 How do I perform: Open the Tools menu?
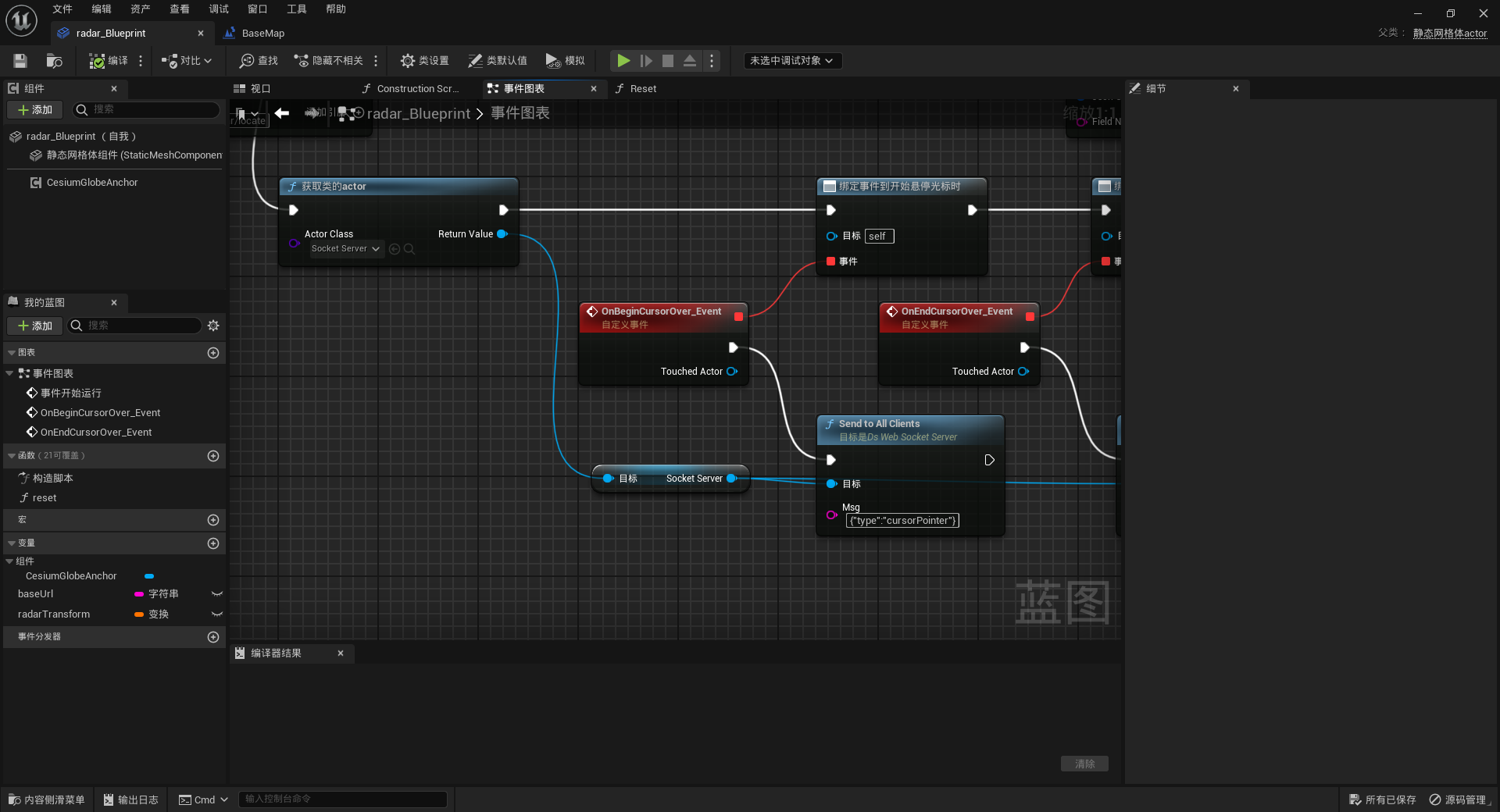tap(297, 9)
